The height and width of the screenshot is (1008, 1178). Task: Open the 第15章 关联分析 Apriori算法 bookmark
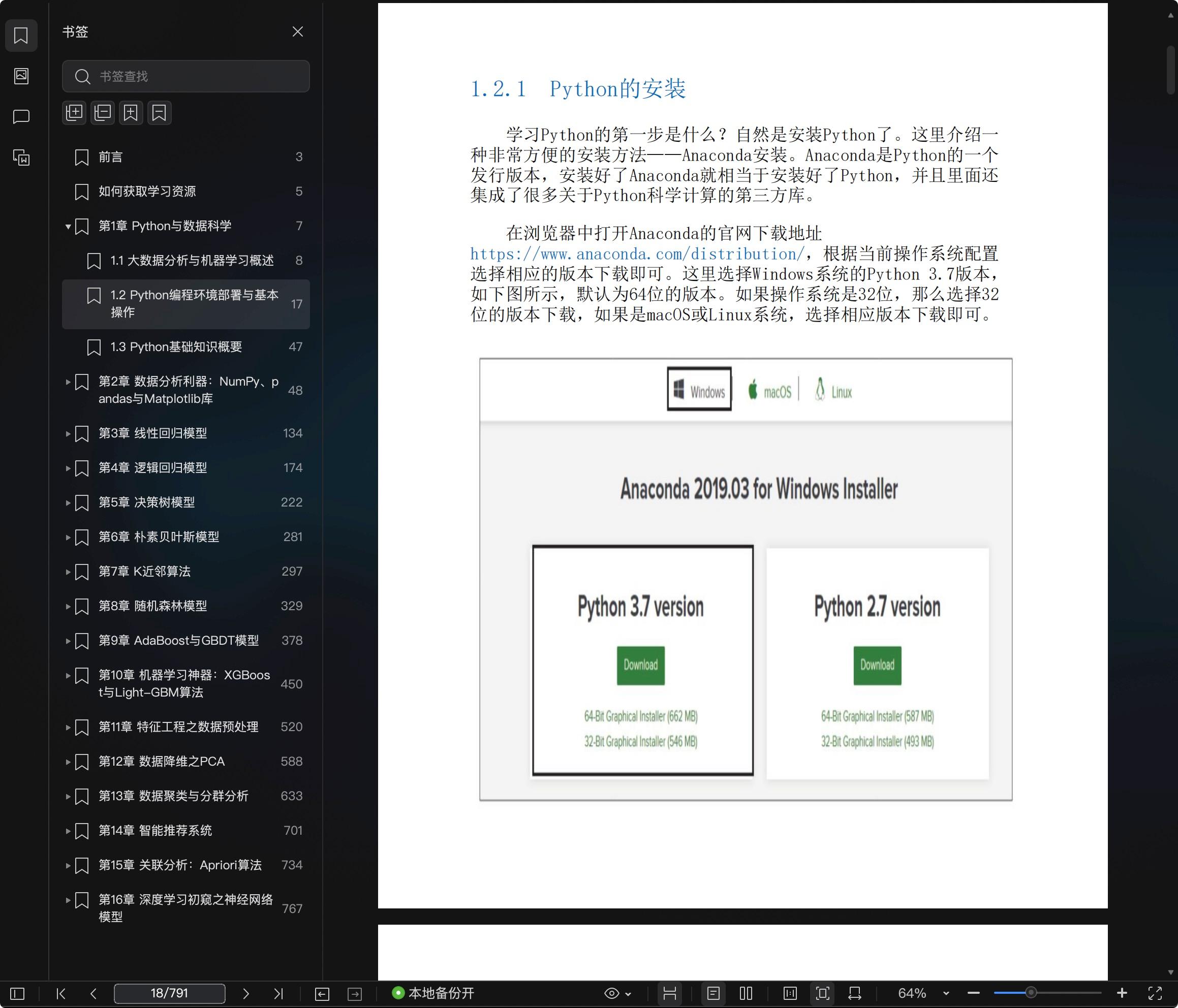click(x=186, y=865)
